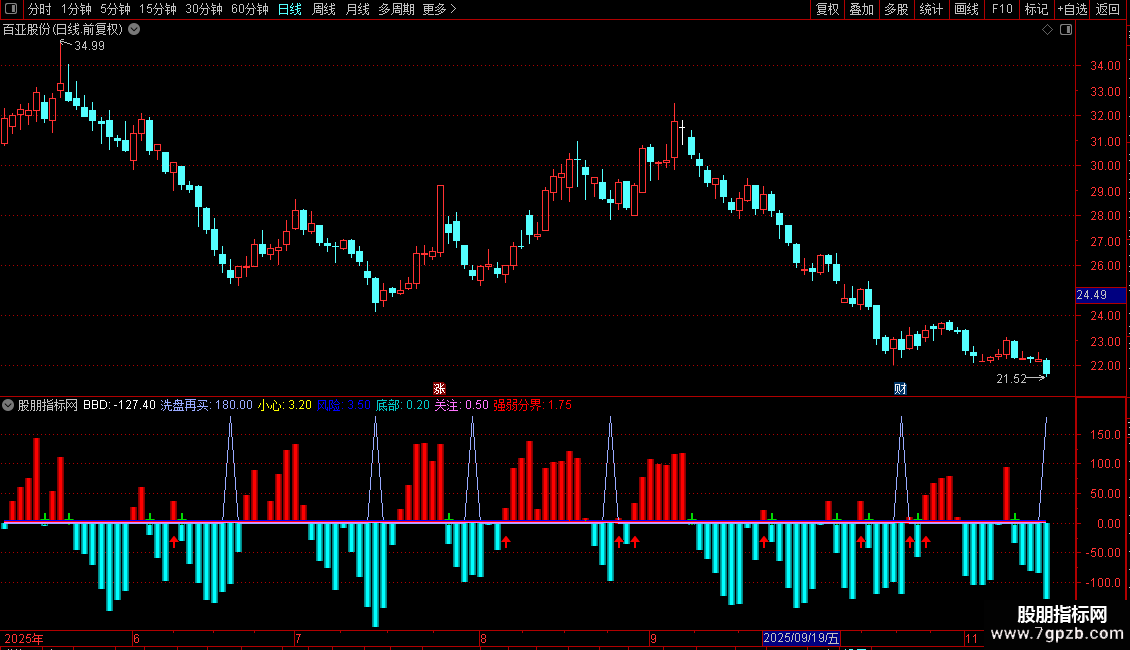Click the 关注: 0.50 indicator label
Screen dimensions: 1130x650
[461, 405]
